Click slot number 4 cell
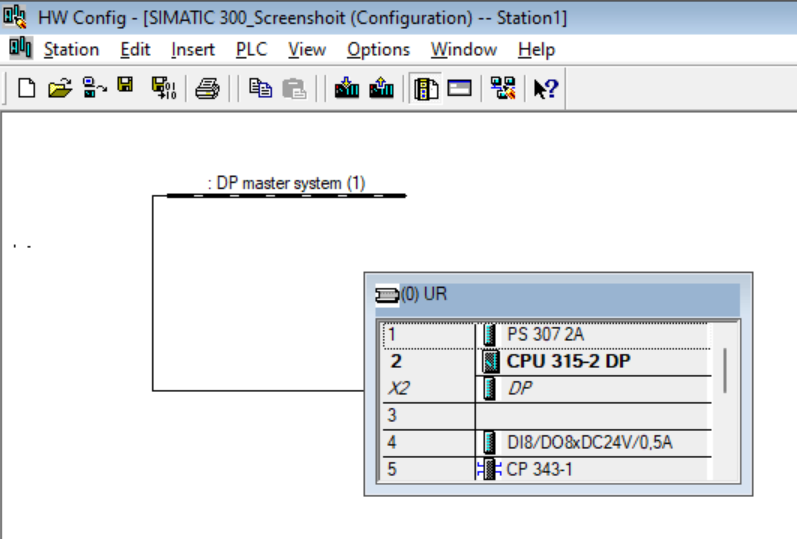This screenshot has width=797, height=539. click(428, 442)
